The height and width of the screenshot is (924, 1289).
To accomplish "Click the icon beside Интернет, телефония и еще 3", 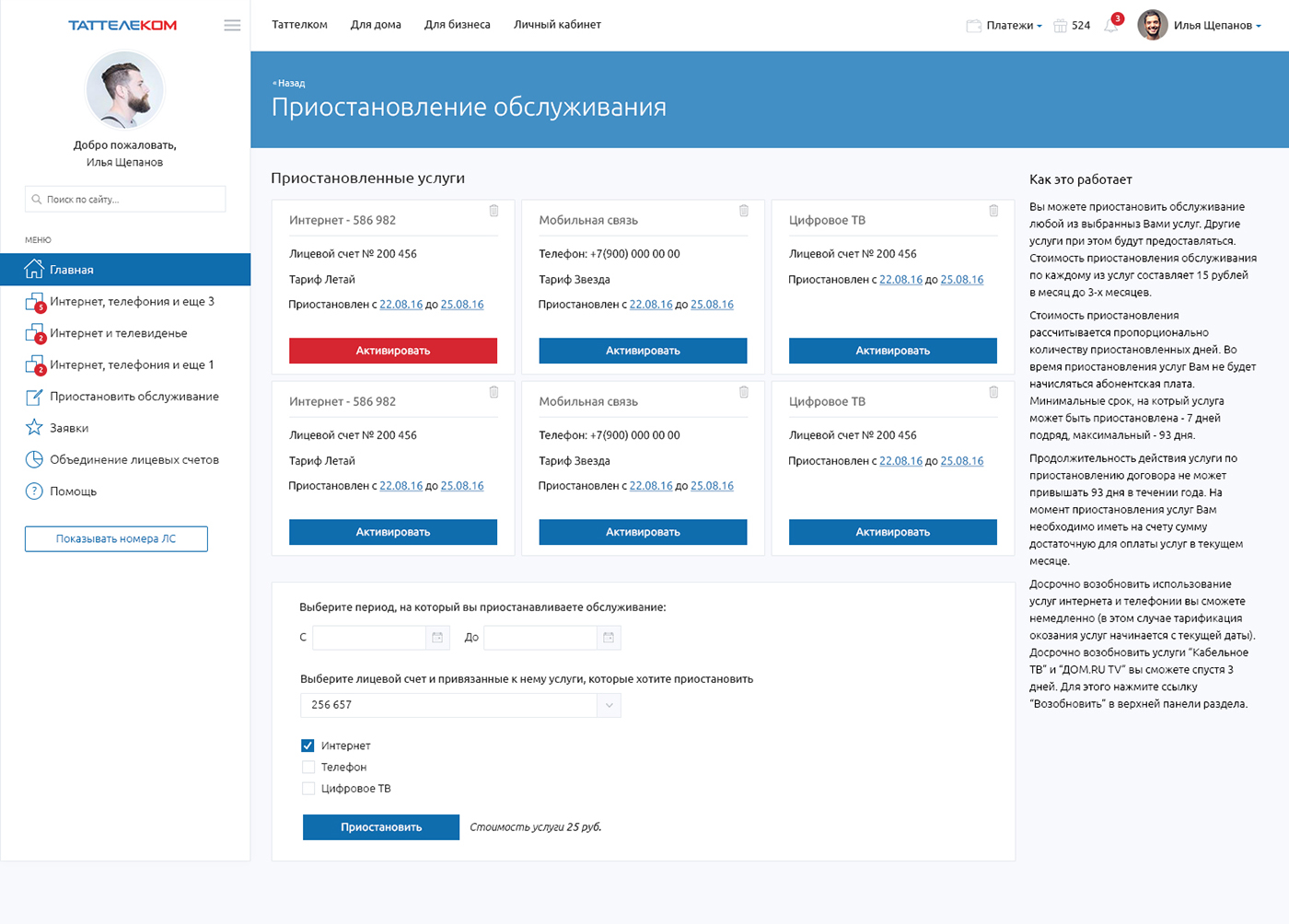I will [x=35, y=302].
